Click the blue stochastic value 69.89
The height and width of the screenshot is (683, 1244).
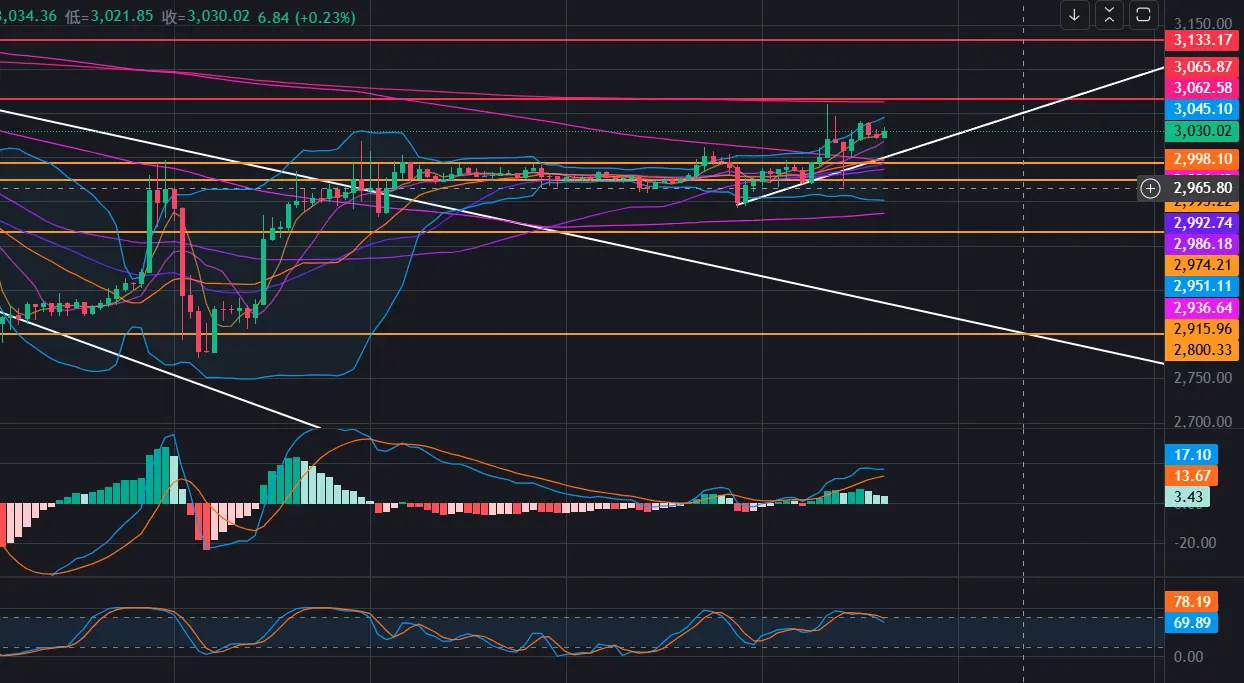[x=1190, y=623]
